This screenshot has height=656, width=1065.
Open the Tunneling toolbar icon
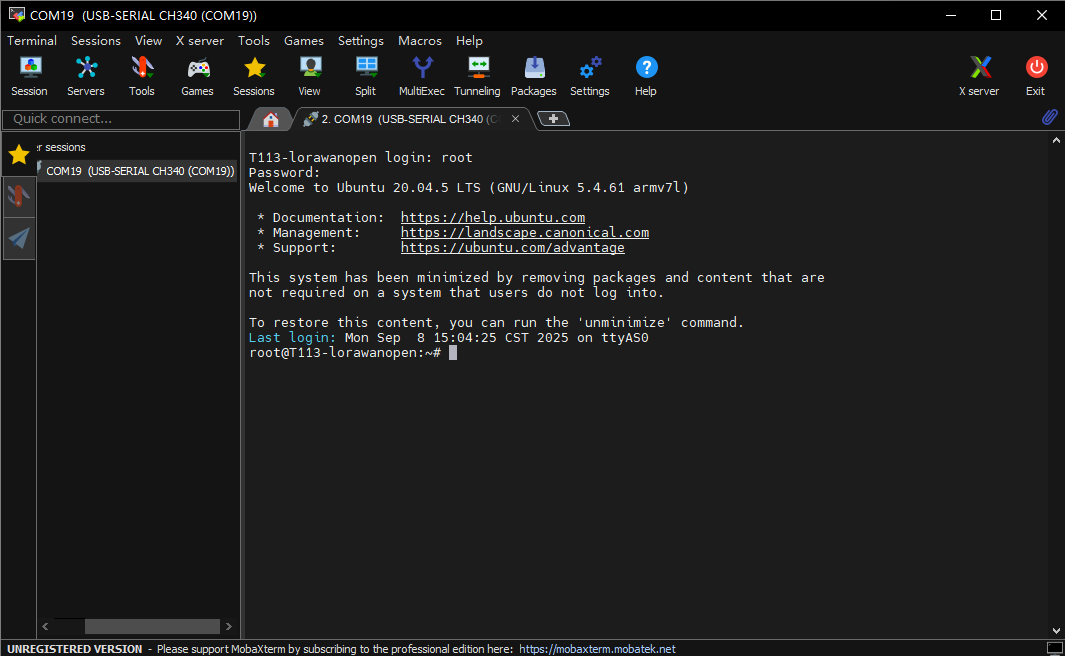[477, 76]
